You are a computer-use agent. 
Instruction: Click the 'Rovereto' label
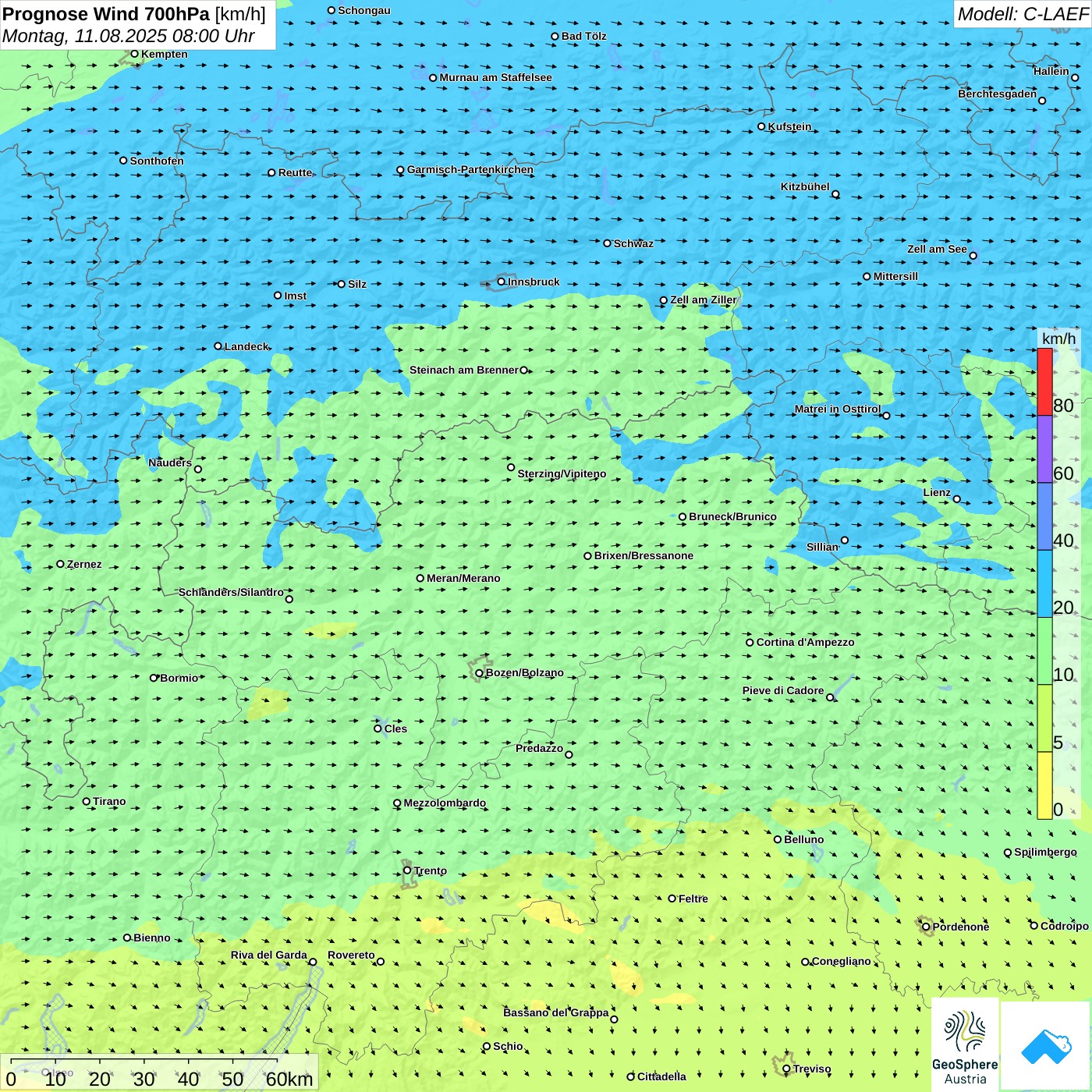click(x=351, y=955)
